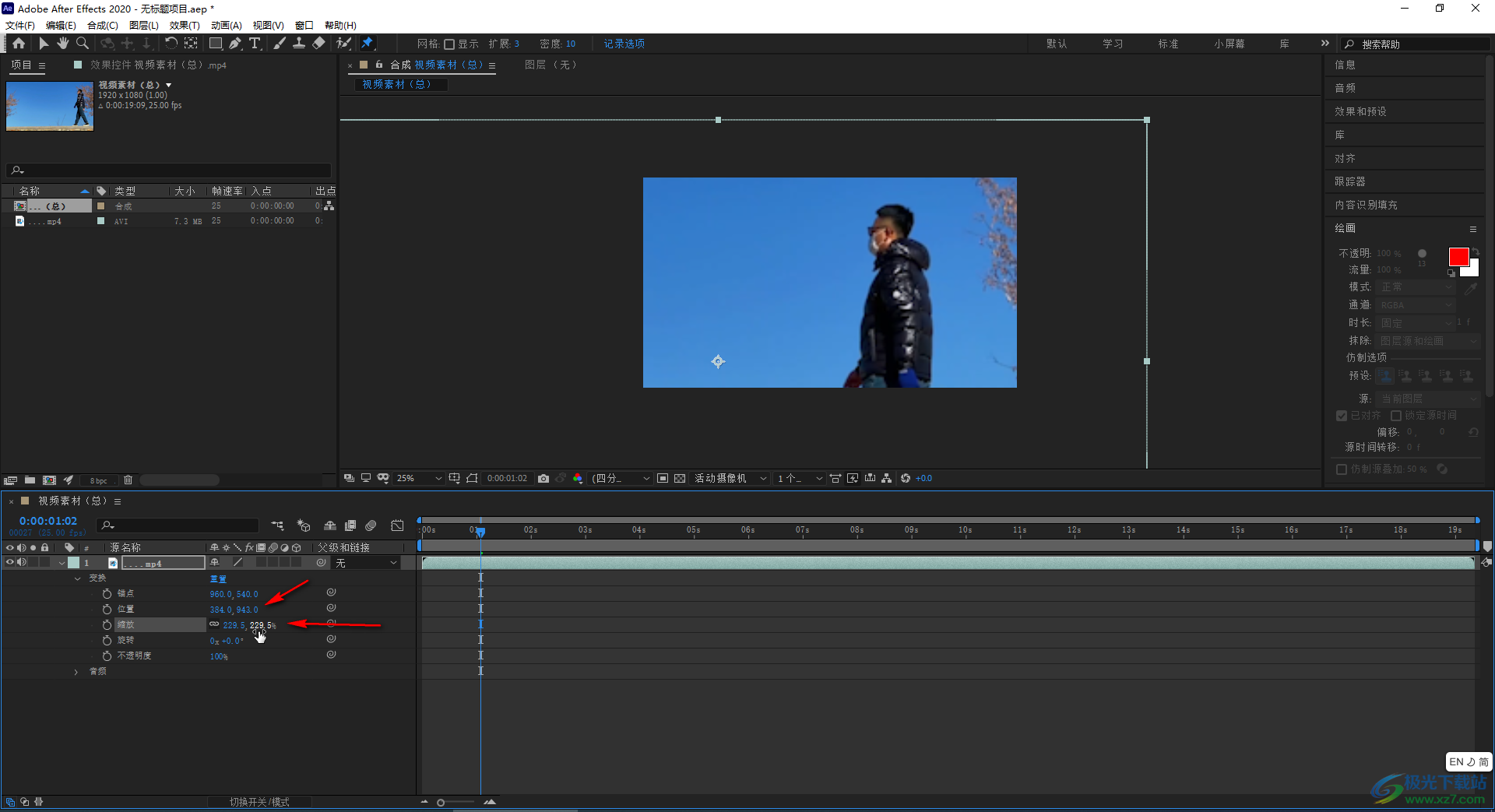
Task: Select the Type text tool
Action: [255, 44]
